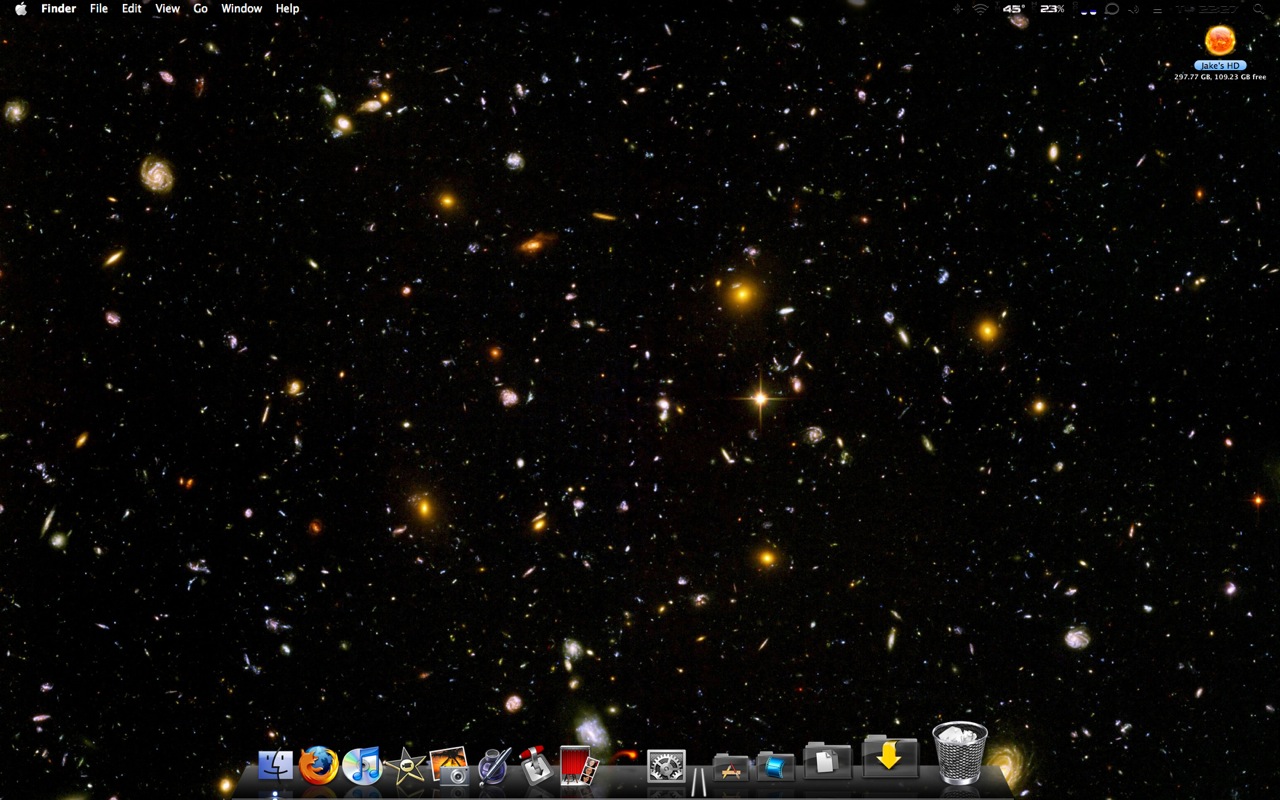Click the menu bar clock
Screen dimensions: 1280x800
pos(1207,10)
